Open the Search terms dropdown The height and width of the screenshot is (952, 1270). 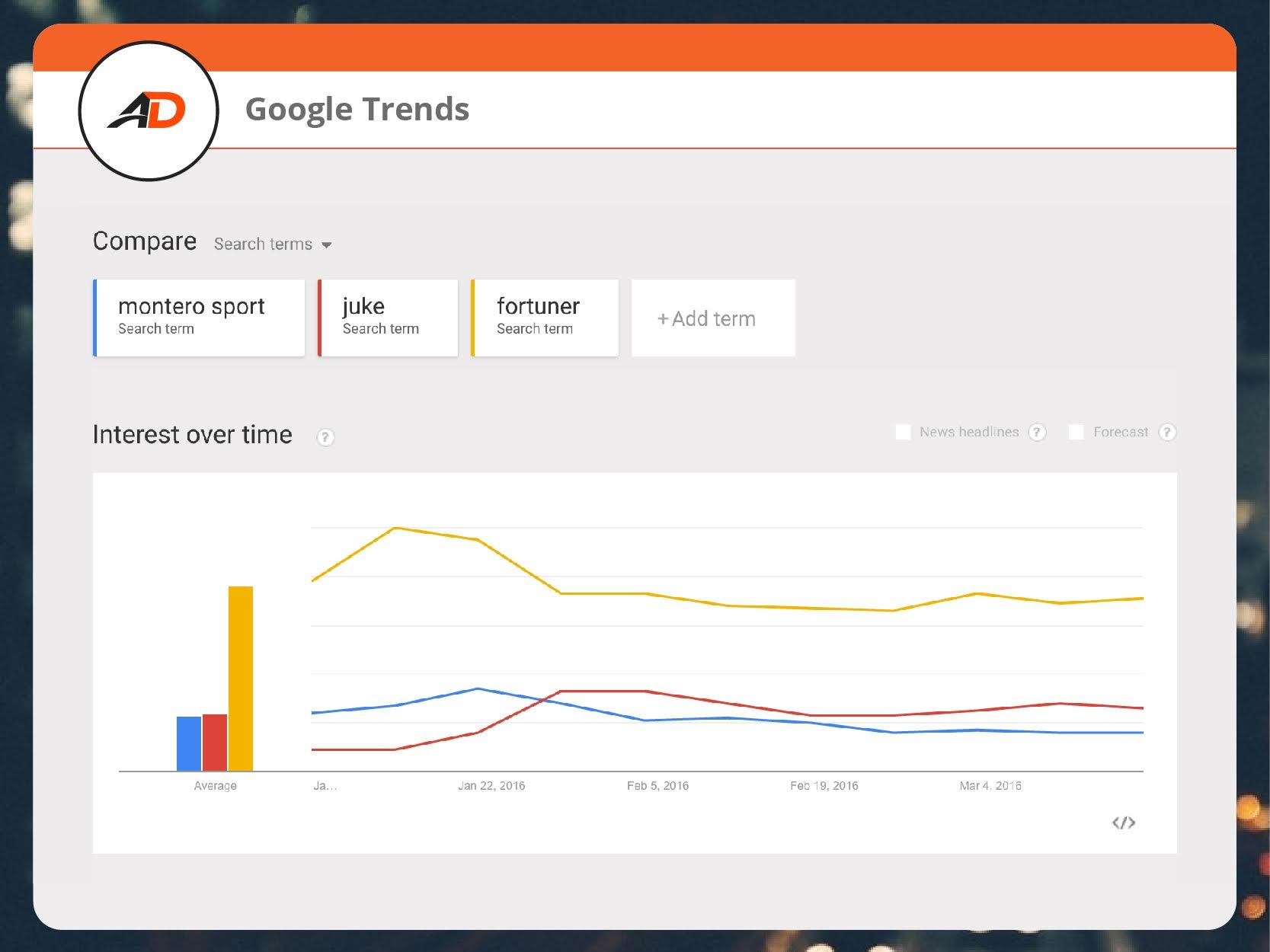[273, 244]
